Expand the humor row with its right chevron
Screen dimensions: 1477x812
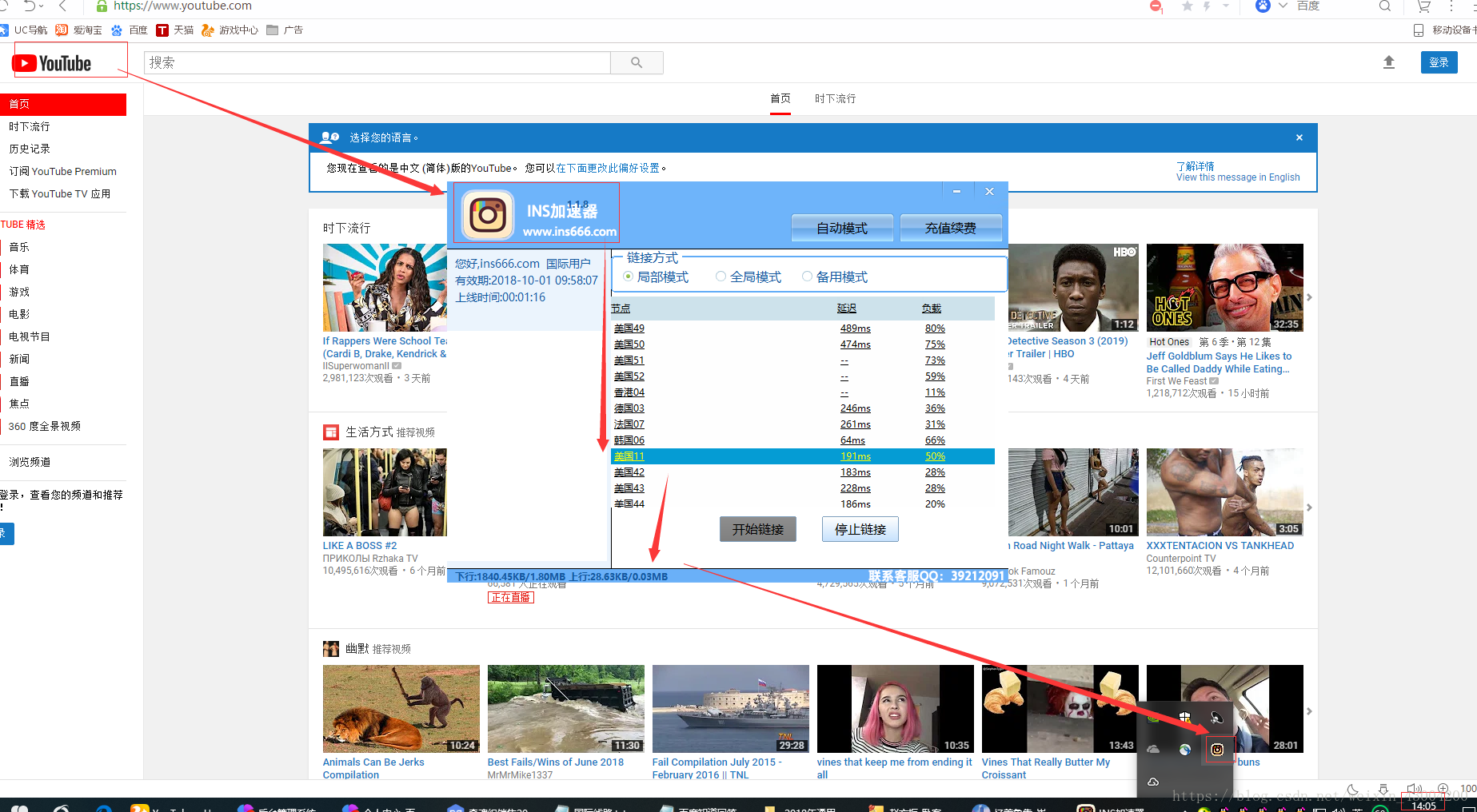click(x=1309, y=711)
